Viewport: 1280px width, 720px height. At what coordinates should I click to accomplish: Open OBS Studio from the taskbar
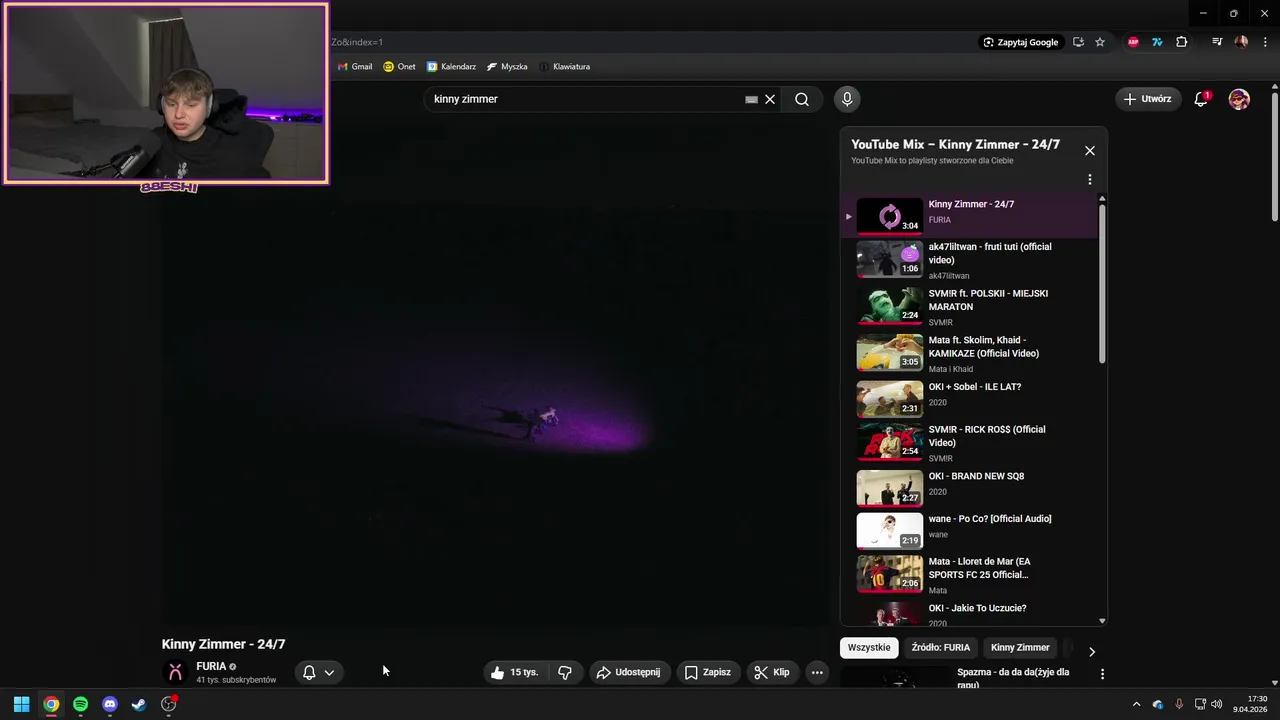coord(169,704)
